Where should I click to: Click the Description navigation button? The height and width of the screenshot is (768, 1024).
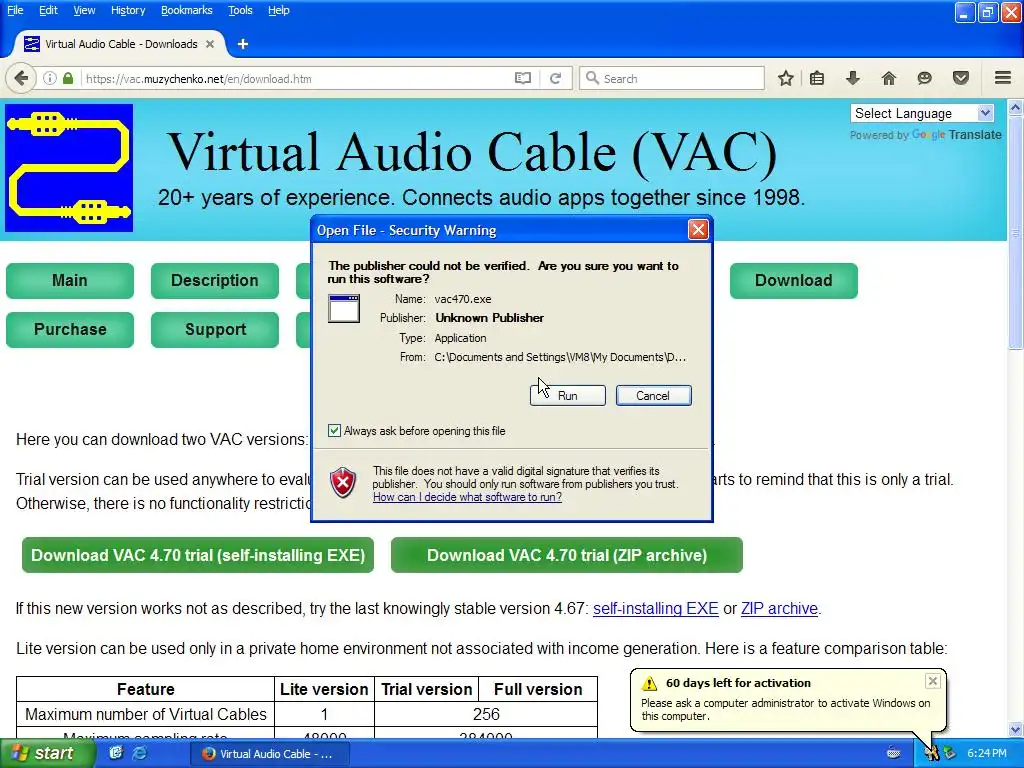[215, 281]
